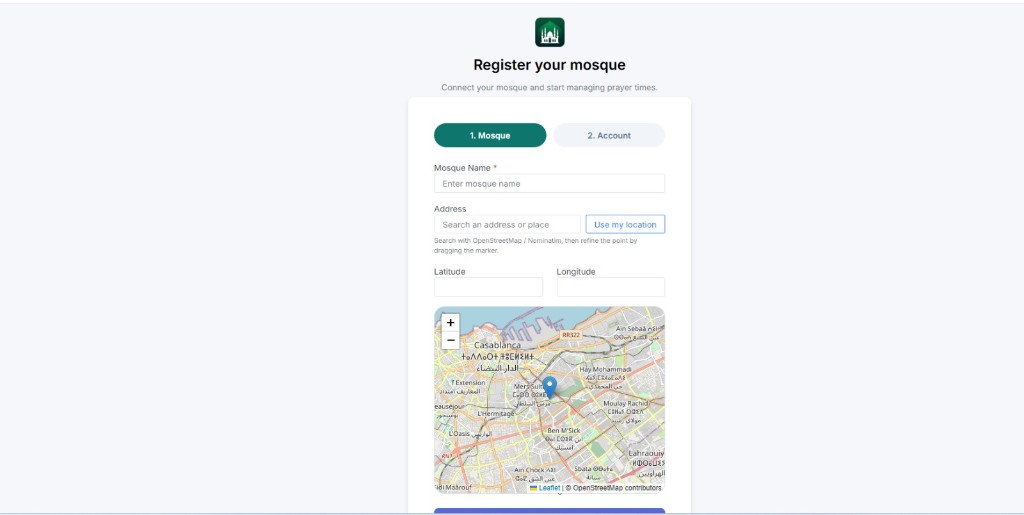Click into the Longitude field
Viewport: 1024px width, 515px height.
point(611,287)
